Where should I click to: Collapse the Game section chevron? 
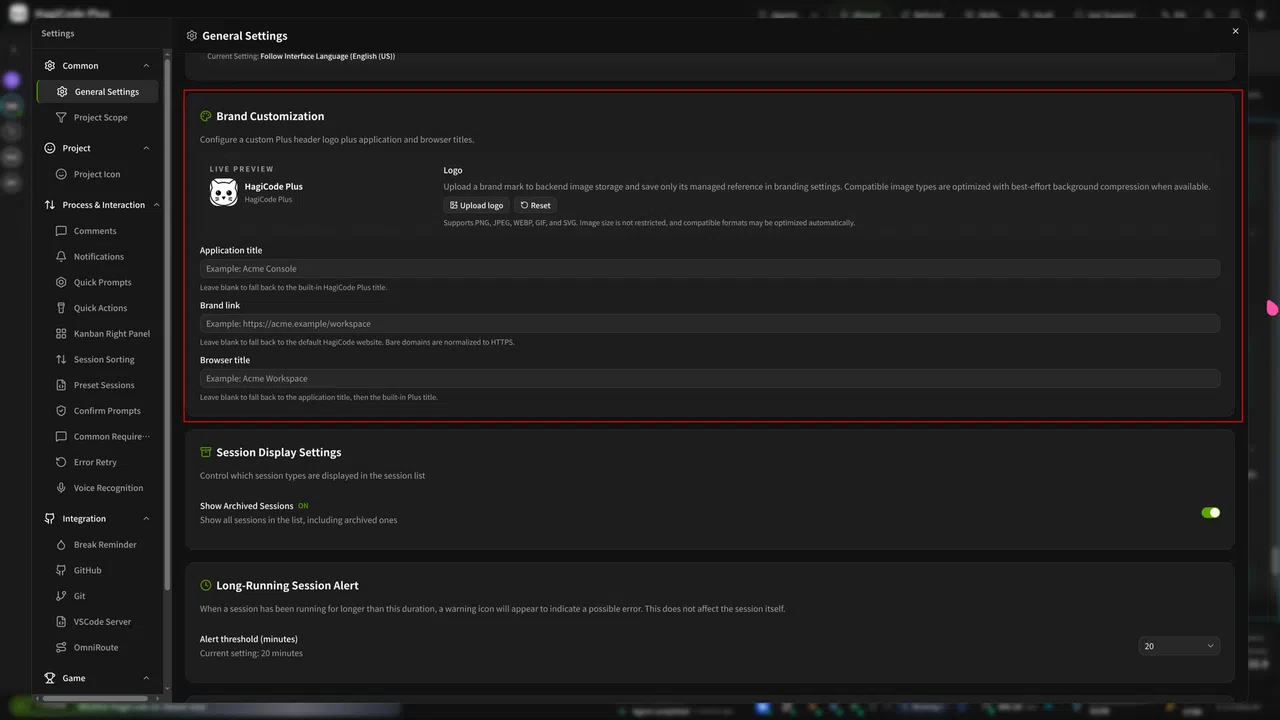click(146, 678)
